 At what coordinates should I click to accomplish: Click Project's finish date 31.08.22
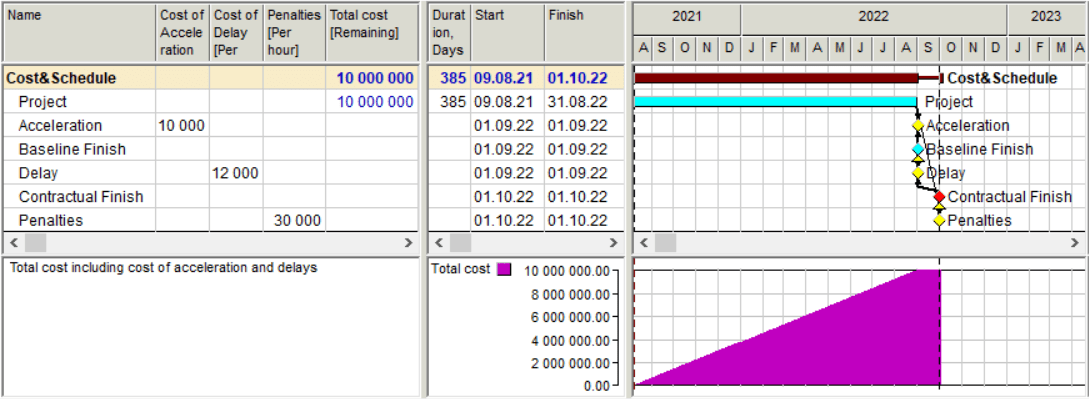pyautogui.click(x=585, y=102)
